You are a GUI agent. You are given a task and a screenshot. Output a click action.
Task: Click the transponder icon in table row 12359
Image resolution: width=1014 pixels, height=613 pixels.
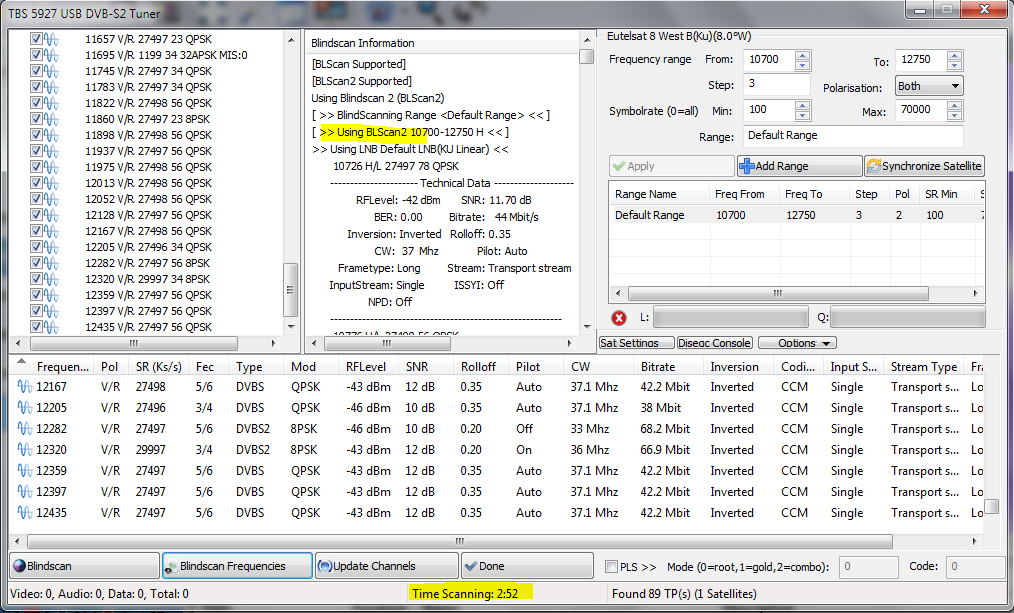click(25, 471)
